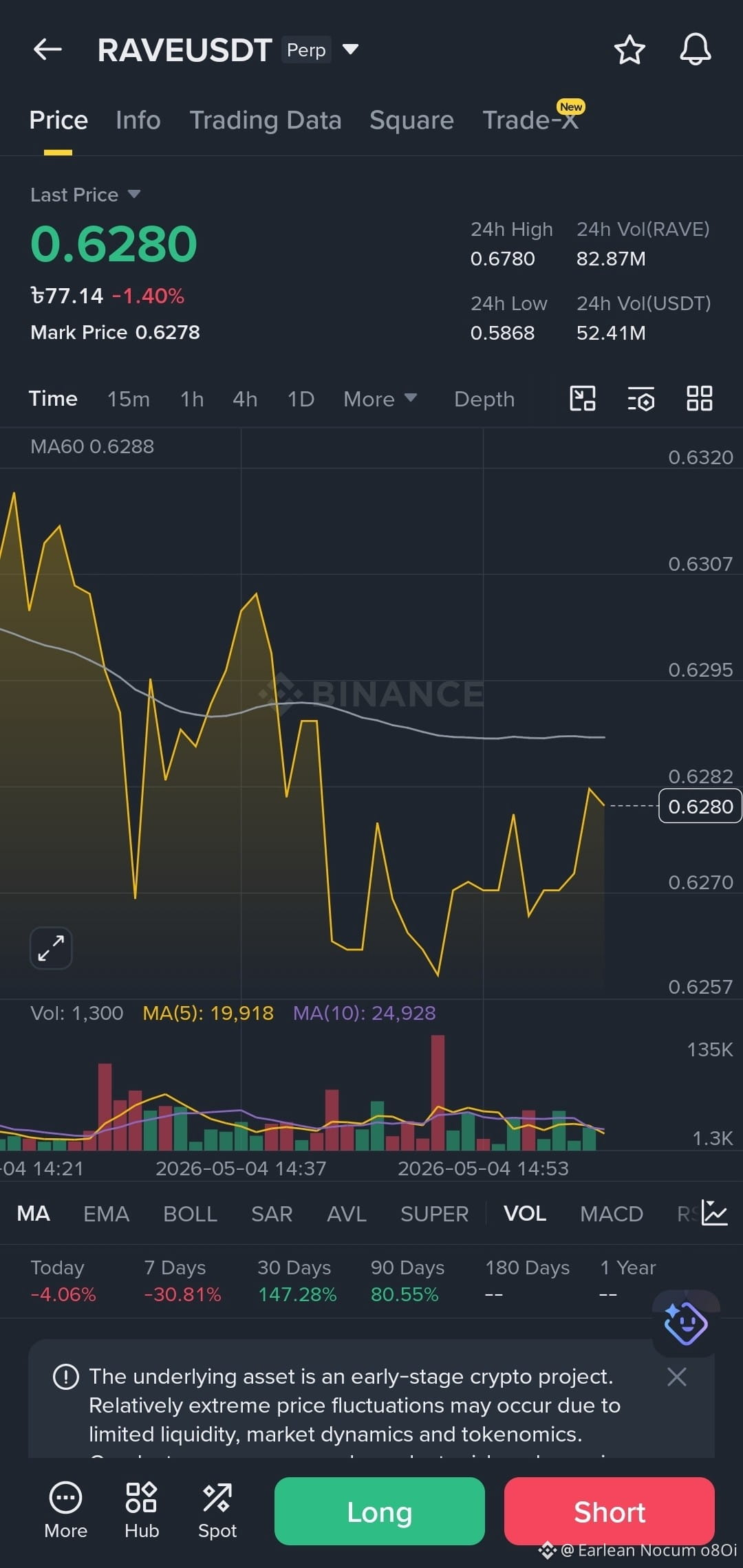
Task: Select the 4h interval
Action: coord(245,399)
